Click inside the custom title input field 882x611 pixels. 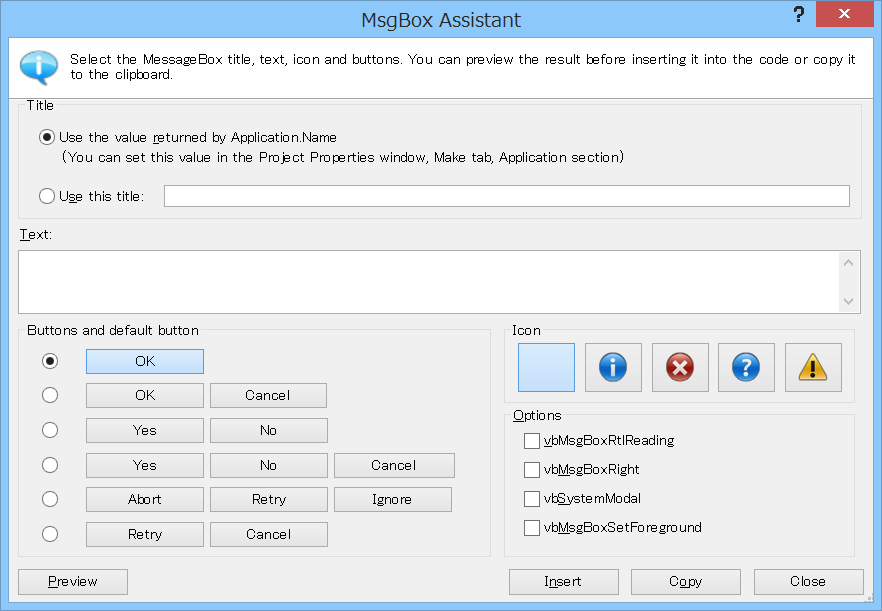coord(506,196)
